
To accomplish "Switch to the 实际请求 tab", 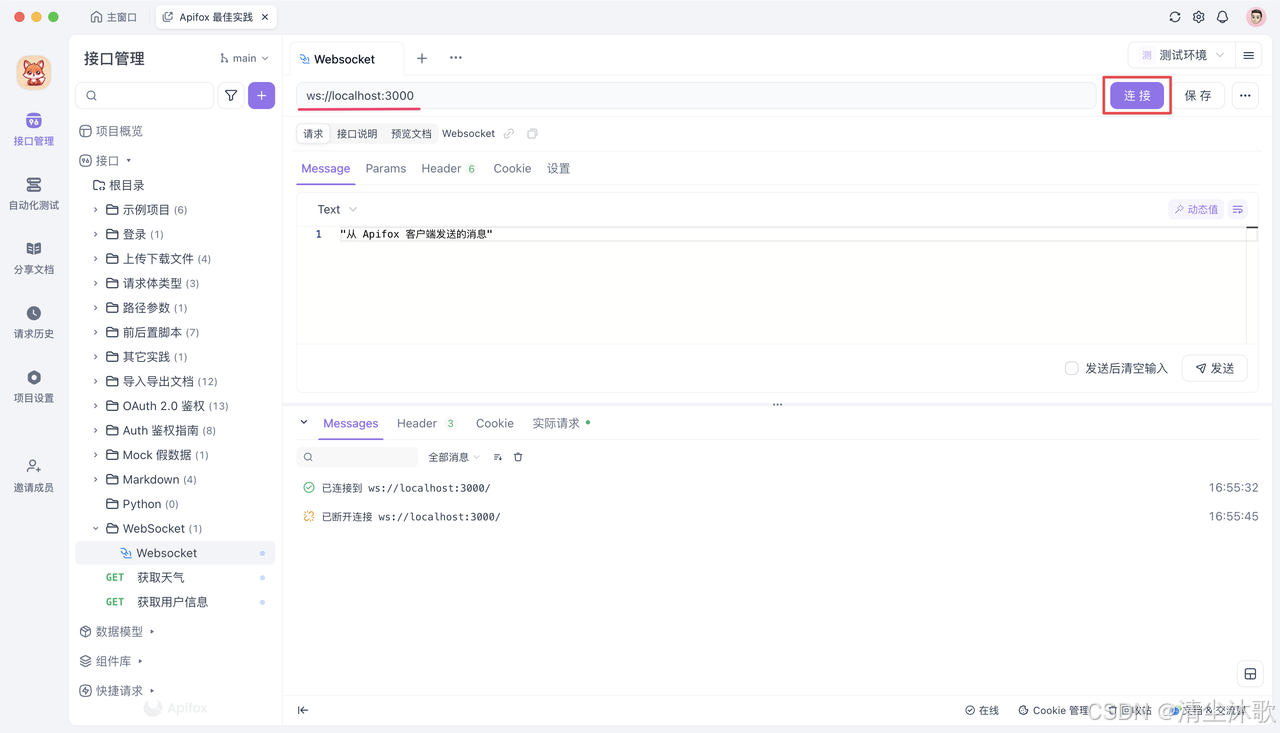I will point(558,423).
